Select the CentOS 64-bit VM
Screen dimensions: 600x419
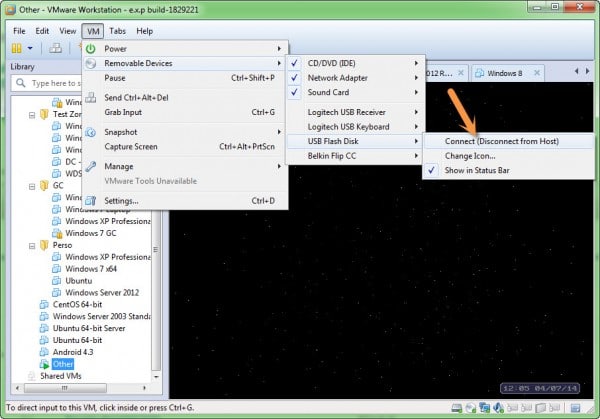[x=77, y=304]
